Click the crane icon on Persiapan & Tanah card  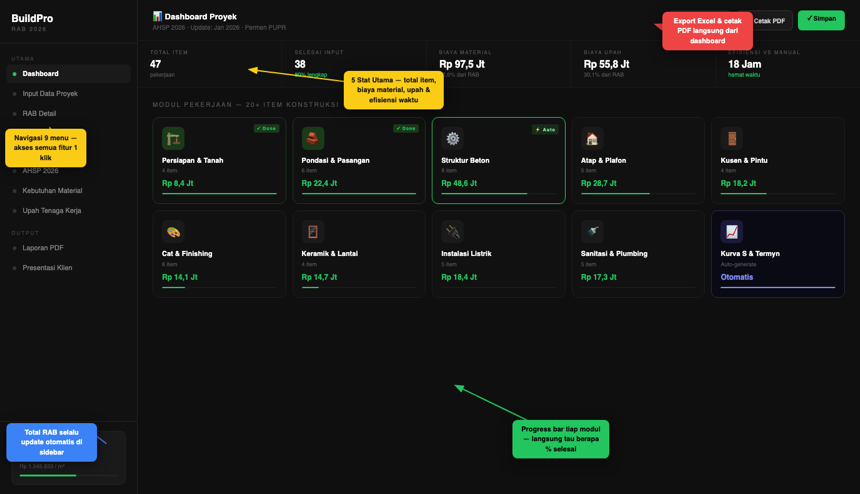[173, 139]
